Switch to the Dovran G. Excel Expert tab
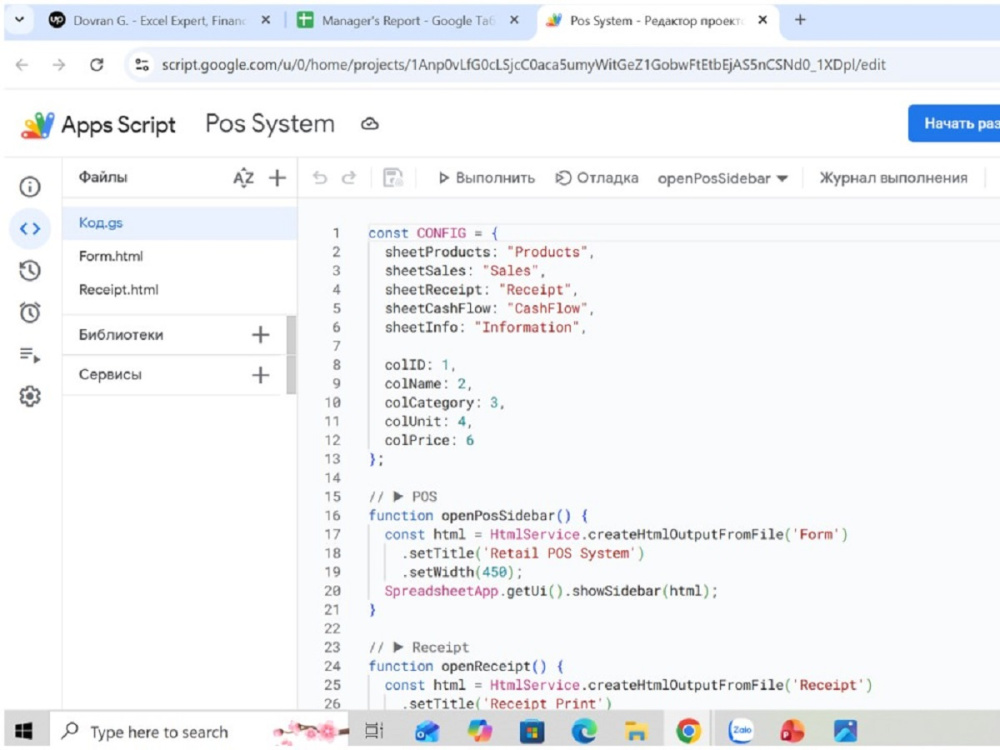The image size is (1000, 750). 158,20
